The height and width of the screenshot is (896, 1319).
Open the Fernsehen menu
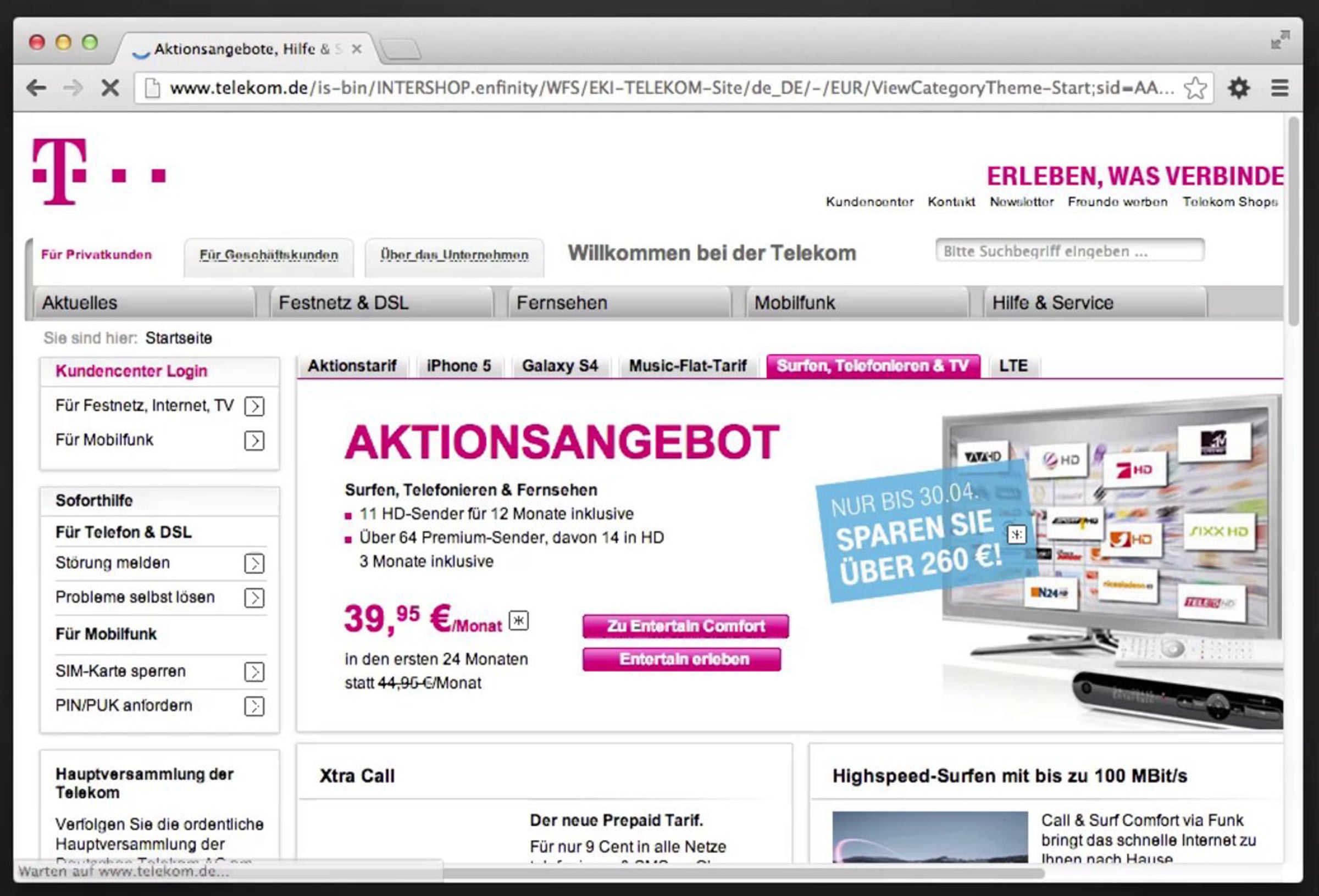point(619,303)
